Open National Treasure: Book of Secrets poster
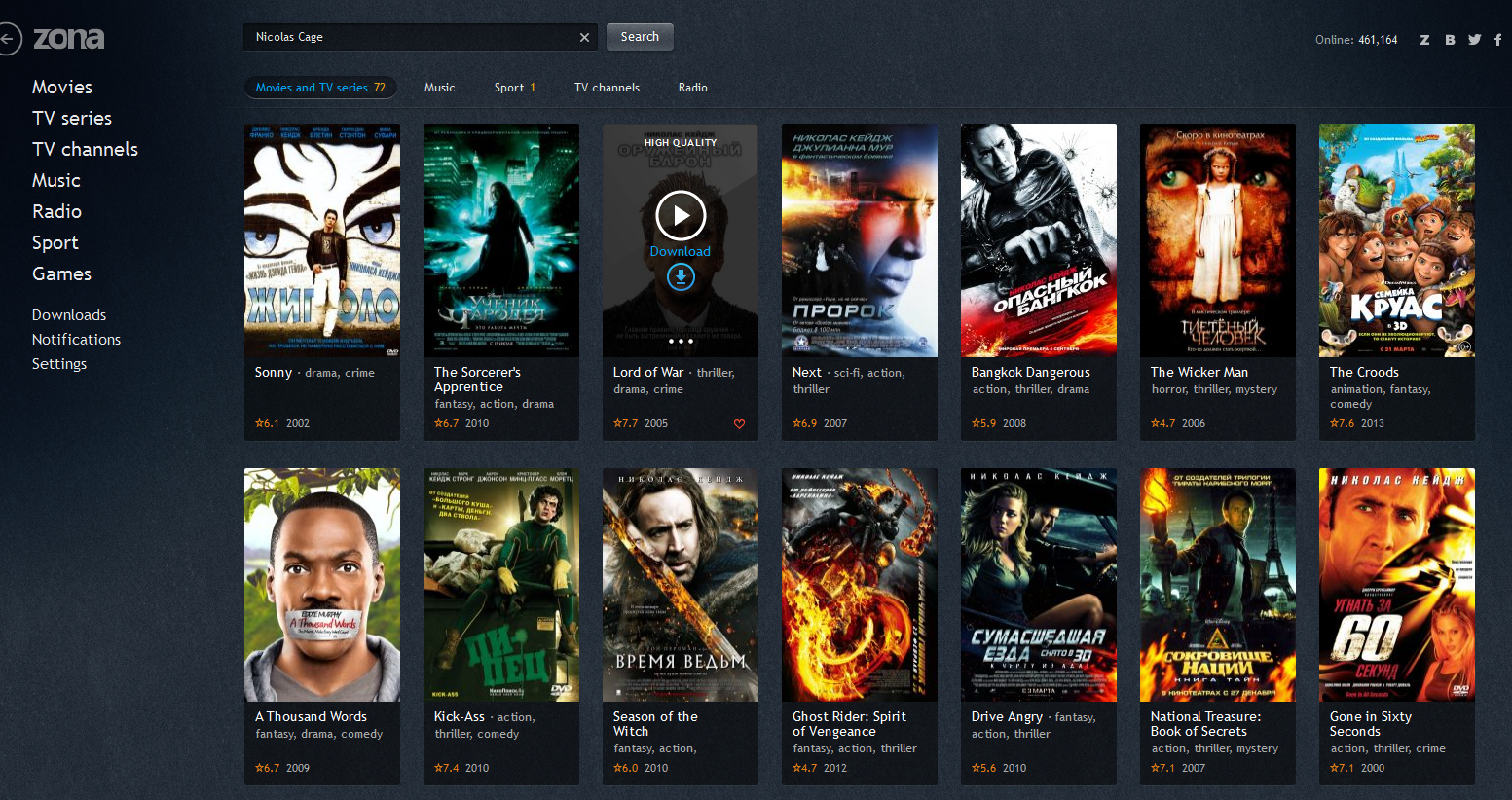This screenshot has height=800, width=1512. (1218, 585)
